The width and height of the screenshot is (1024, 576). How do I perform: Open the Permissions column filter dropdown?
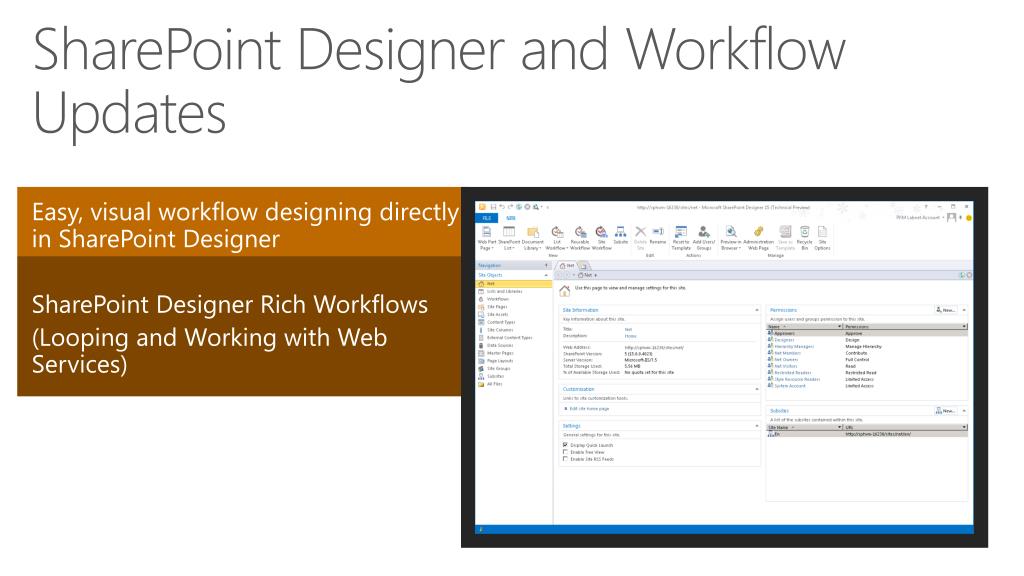pos(964,327)
